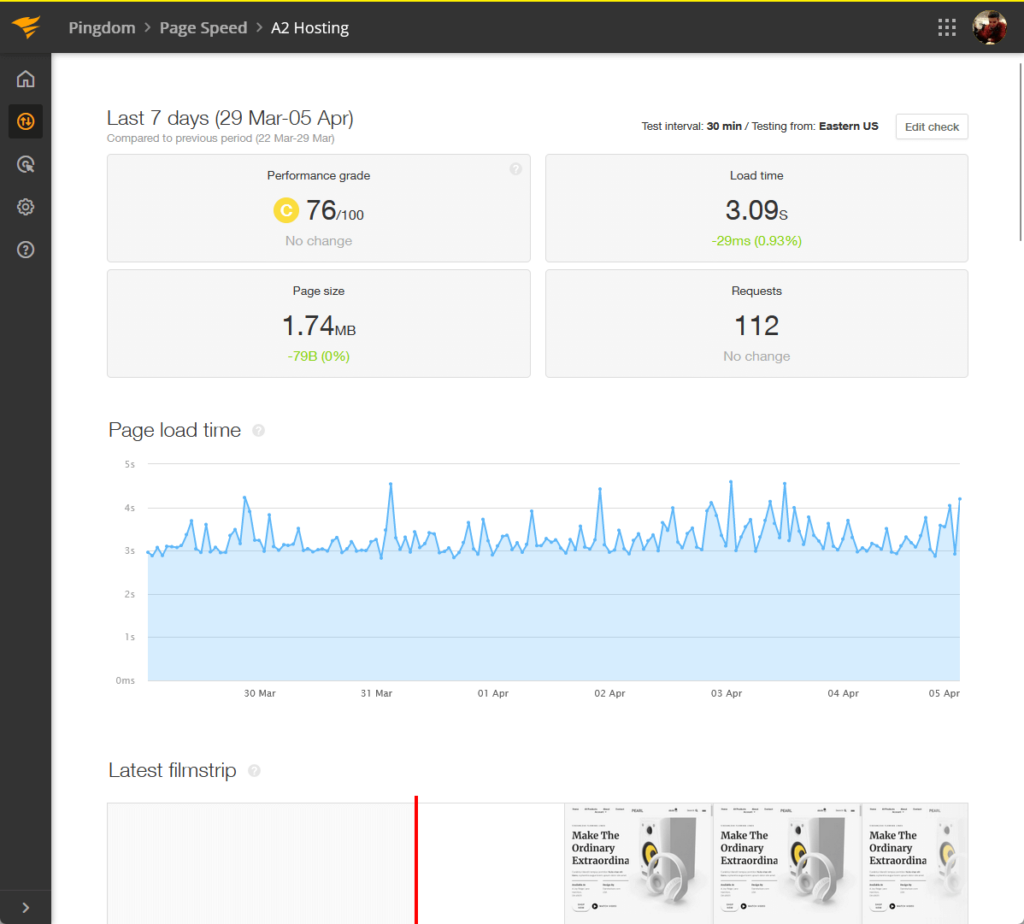Expand the sidebar with bottom chevron
The image size is (1024, 924).
click(x=25, y=907)
